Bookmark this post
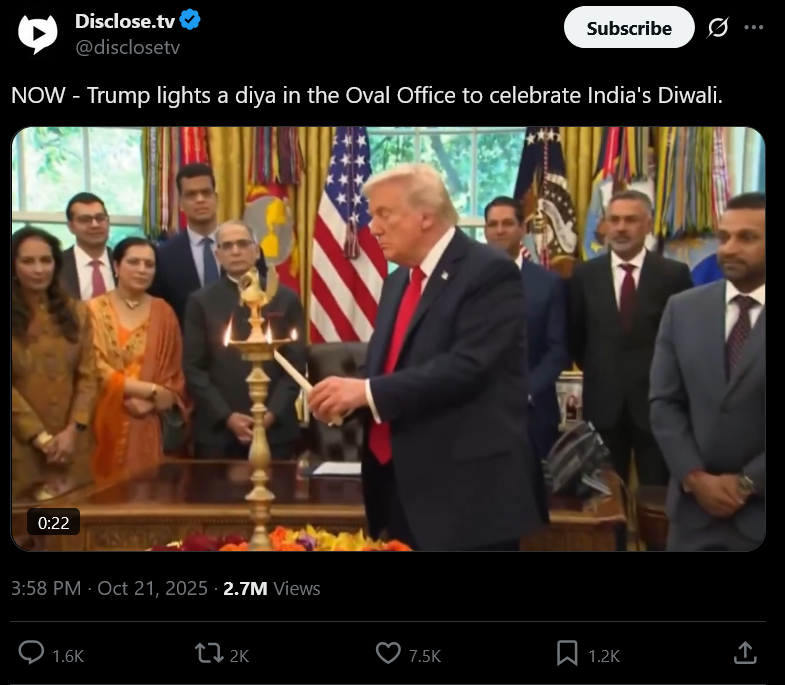The width and height of the screenshot is (785, 685). (567, 653)
